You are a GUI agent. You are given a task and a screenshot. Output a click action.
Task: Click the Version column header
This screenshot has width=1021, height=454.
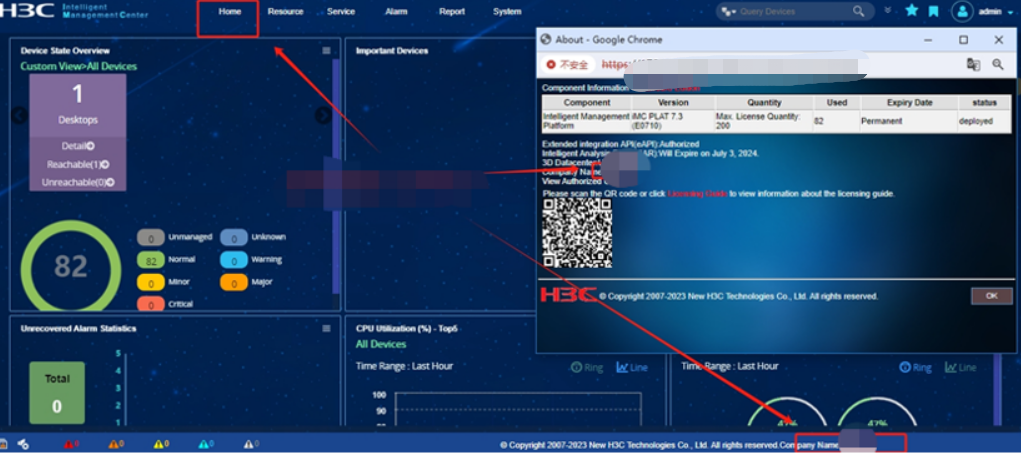click(673, 102)
